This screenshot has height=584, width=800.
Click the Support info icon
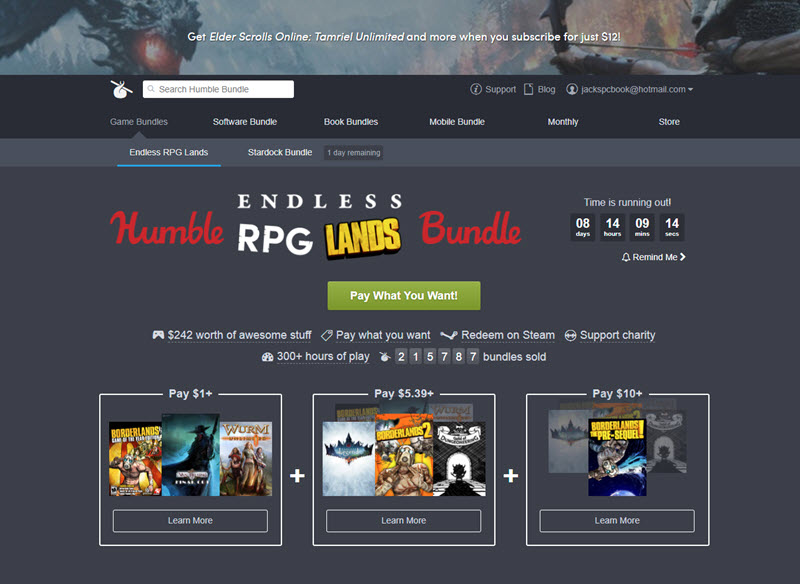pos(476,89)
